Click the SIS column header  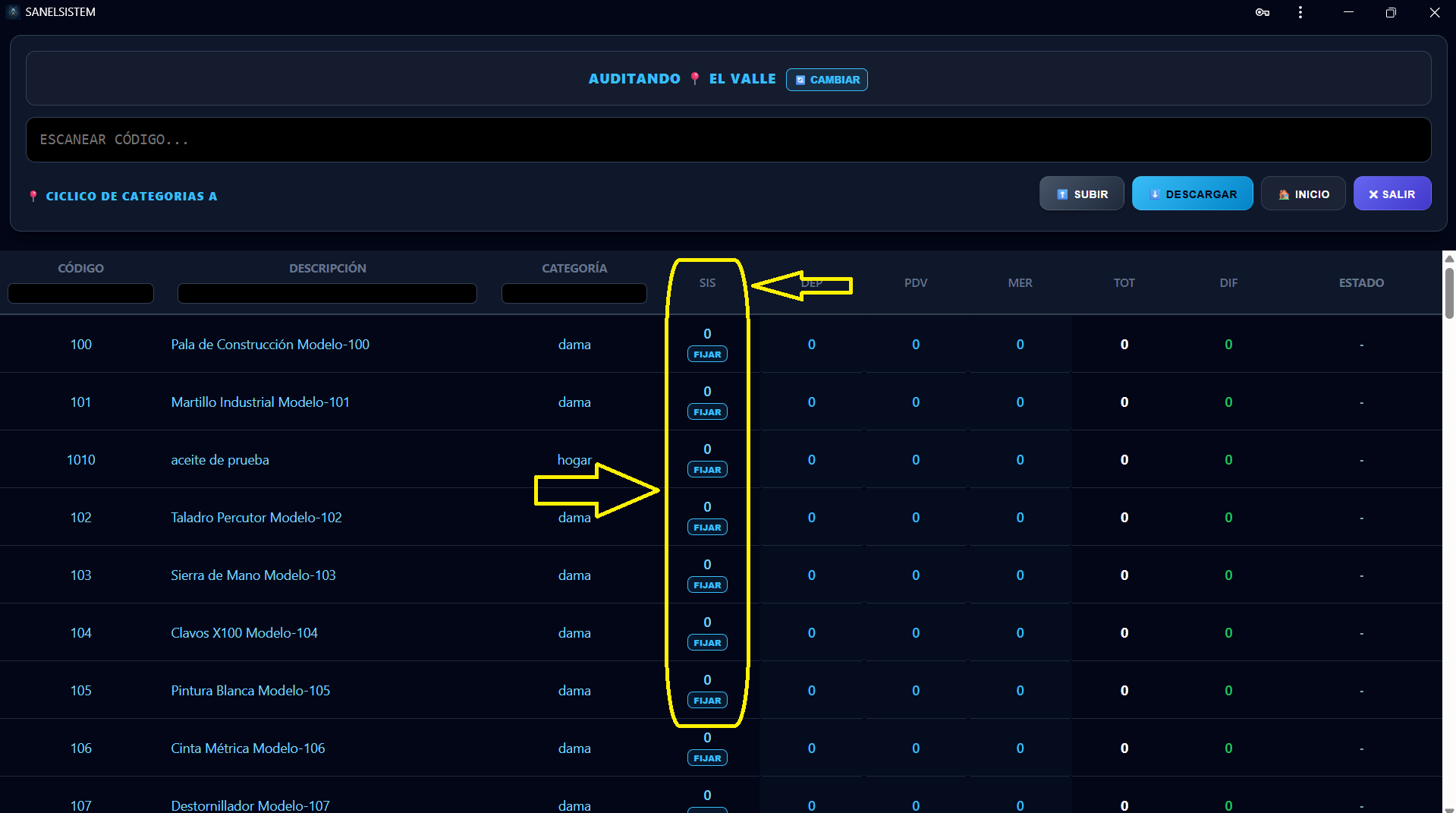(707, 282)
